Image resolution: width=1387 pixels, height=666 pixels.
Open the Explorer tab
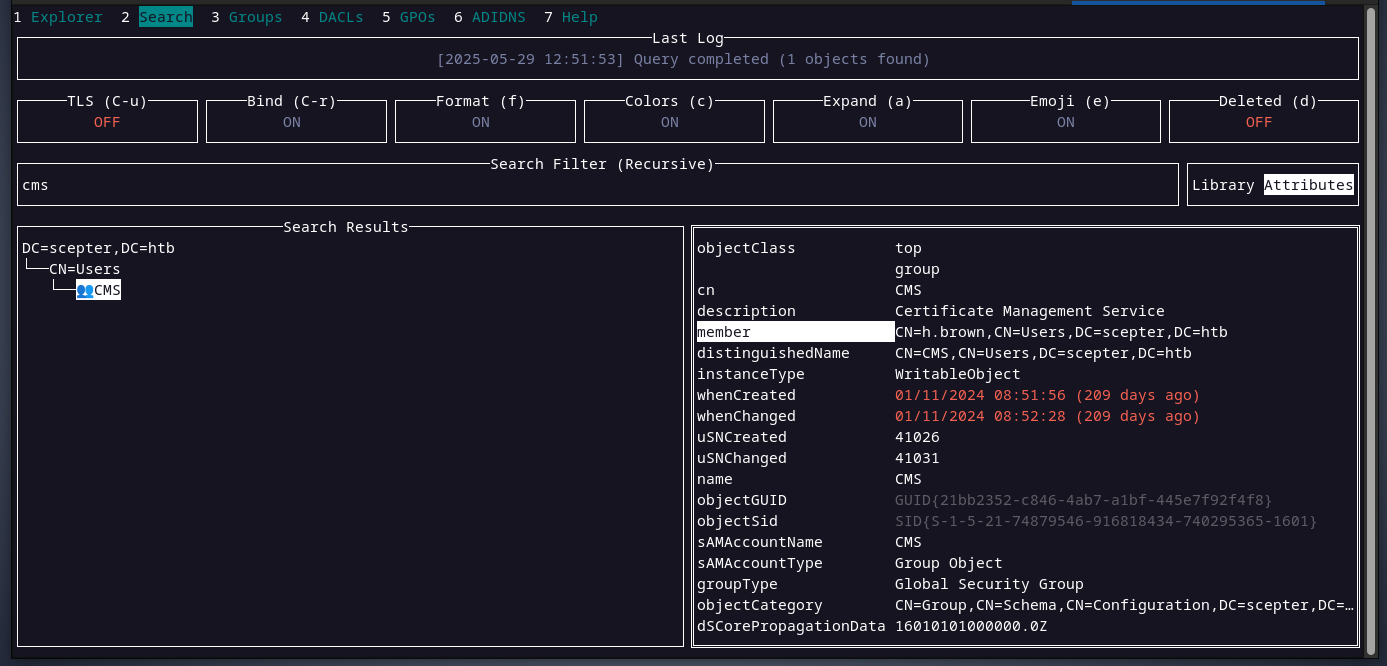point(66,17)
